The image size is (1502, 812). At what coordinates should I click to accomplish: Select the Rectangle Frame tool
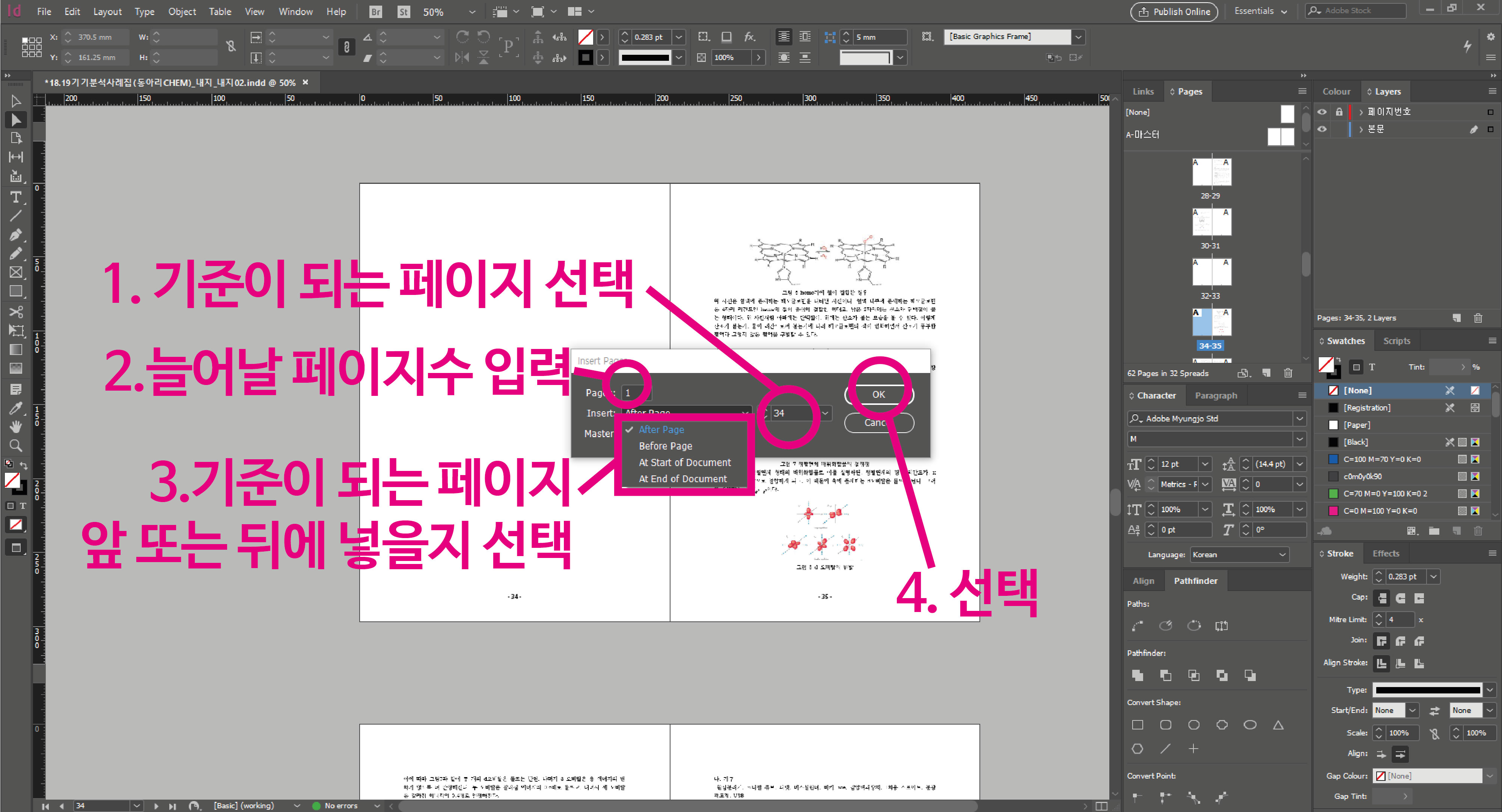pyautogui.click(x=16, y=272)
